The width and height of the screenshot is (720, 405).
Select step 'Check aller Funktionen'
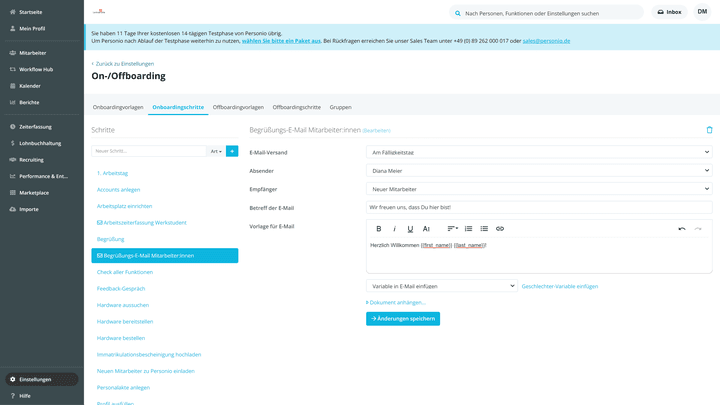click(x=125, y=272)
